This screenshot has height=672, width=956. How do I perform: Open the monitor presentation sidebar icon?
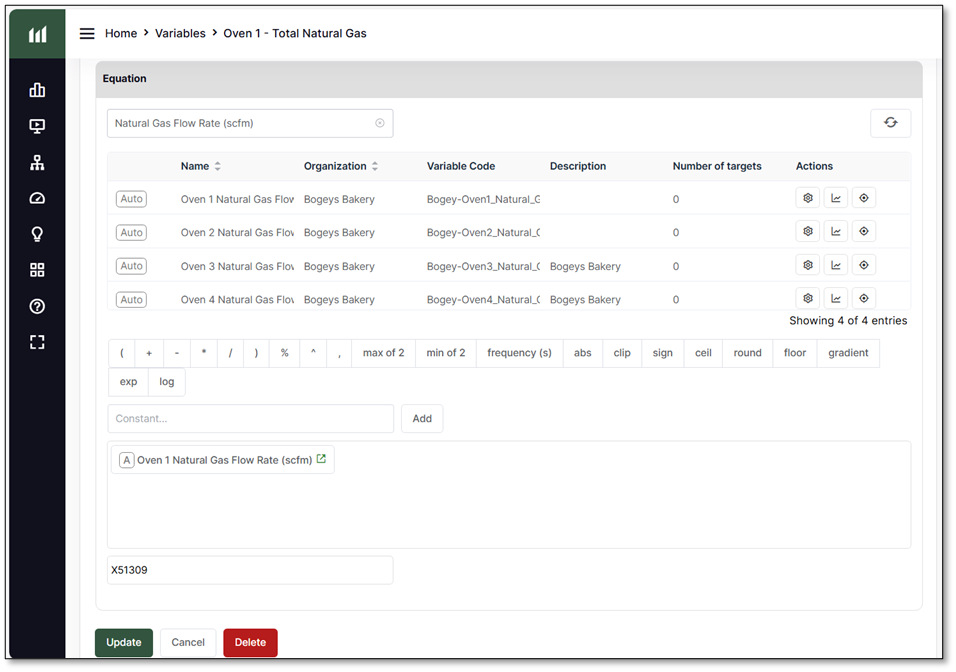pos(37,126)
